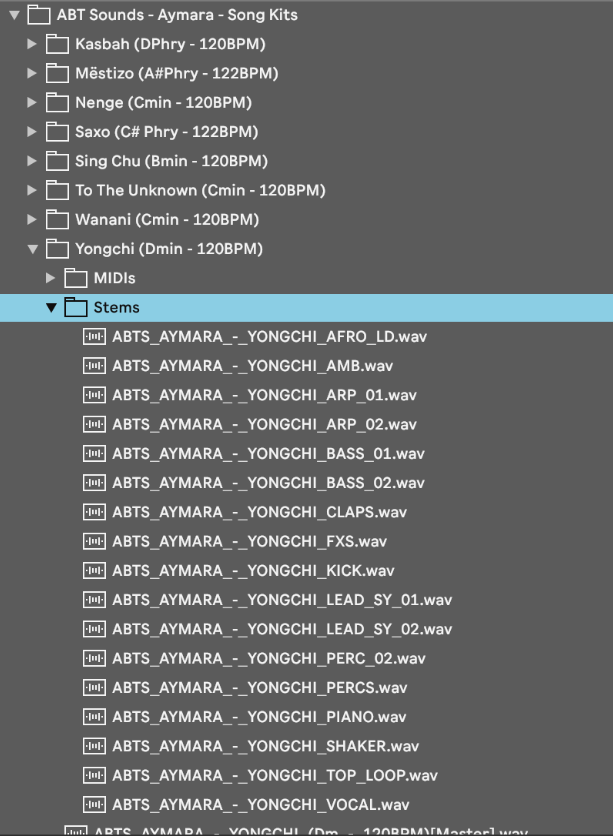Click the waveform icon beside YONGCHI_KICK.wav
The width and height of the screenshot is (613, 836).
coord(94,571)
